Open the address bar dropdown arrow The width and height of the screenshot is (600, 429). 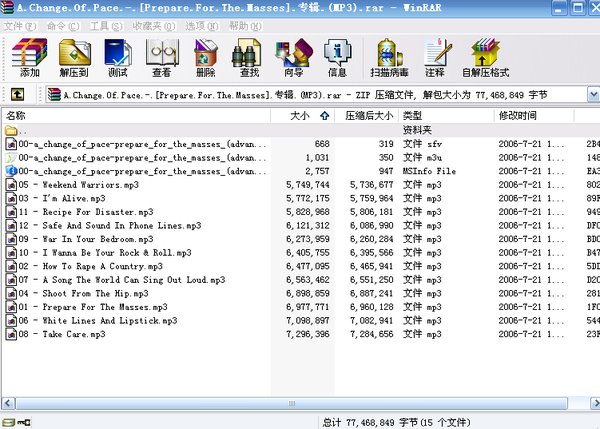[593, 95]
